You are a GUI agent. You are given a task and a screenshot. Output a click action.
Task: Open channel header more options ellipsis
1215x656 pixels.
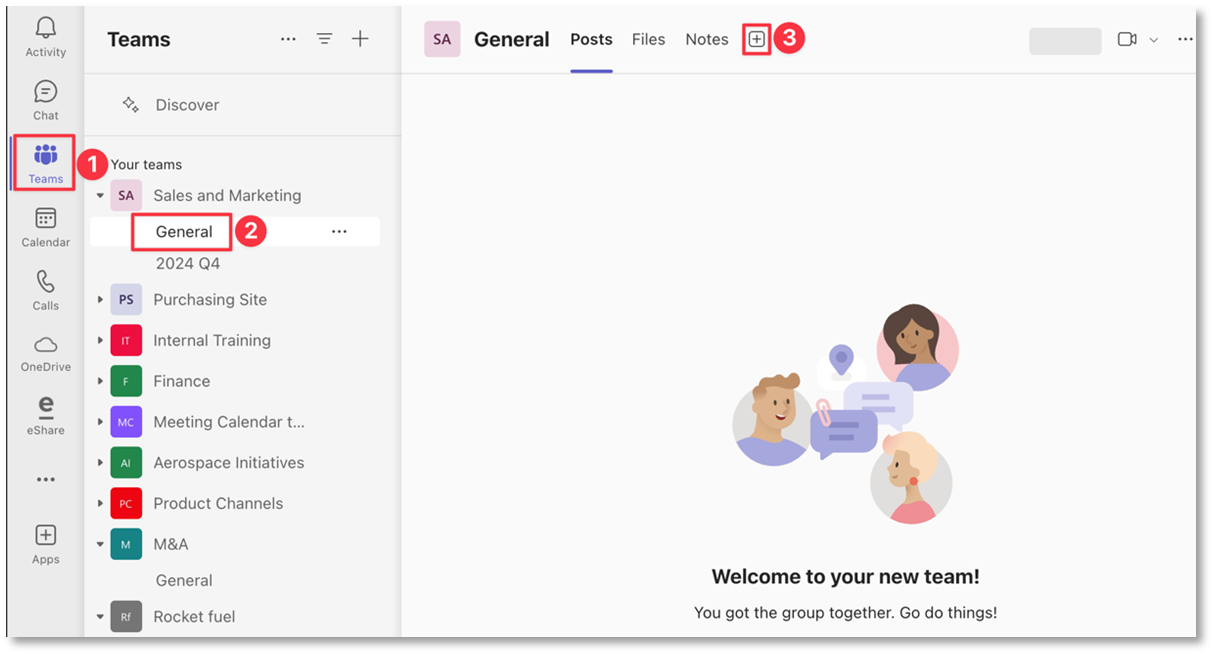click(1186, 39)
